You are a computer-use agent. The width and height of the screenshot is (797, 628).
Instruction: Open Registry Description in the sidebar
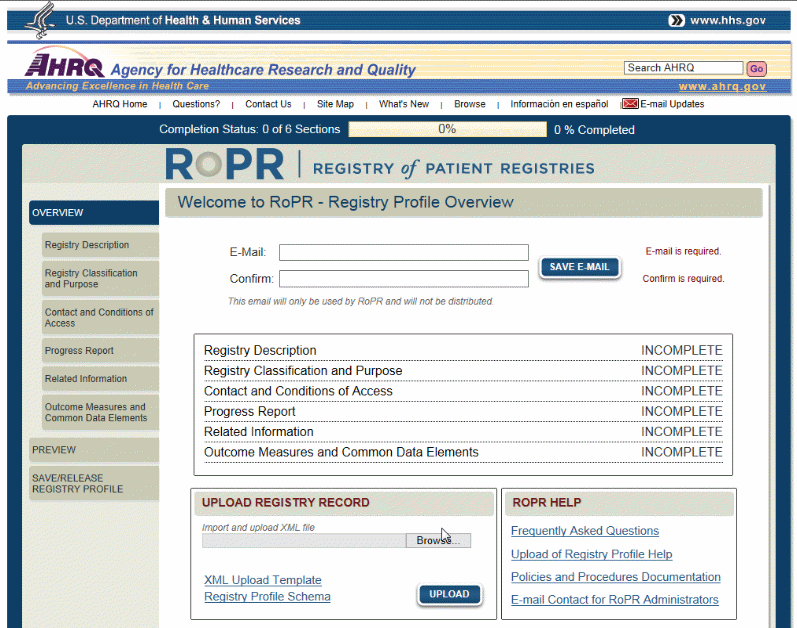(100, 245)
